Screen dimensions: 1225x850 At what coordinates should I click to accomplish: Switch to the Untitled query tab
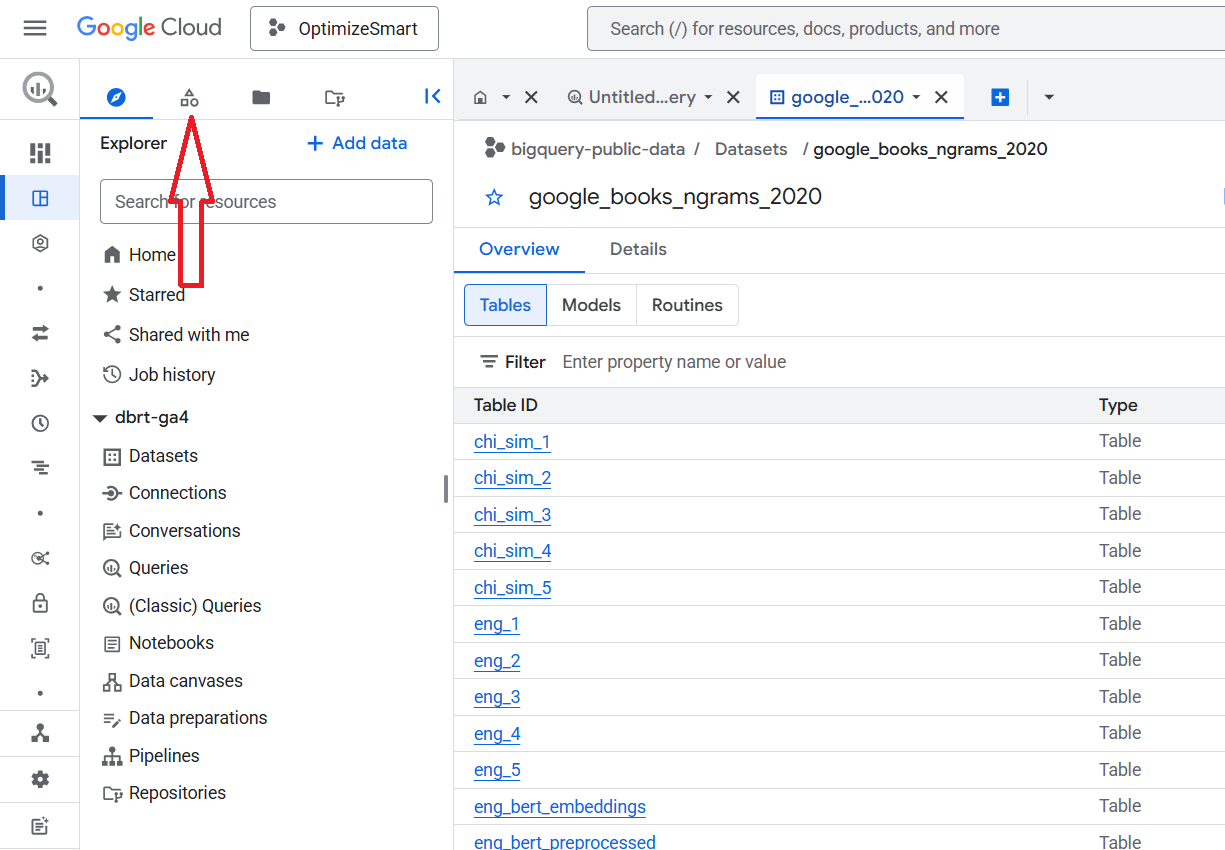(x=631, y=97)
